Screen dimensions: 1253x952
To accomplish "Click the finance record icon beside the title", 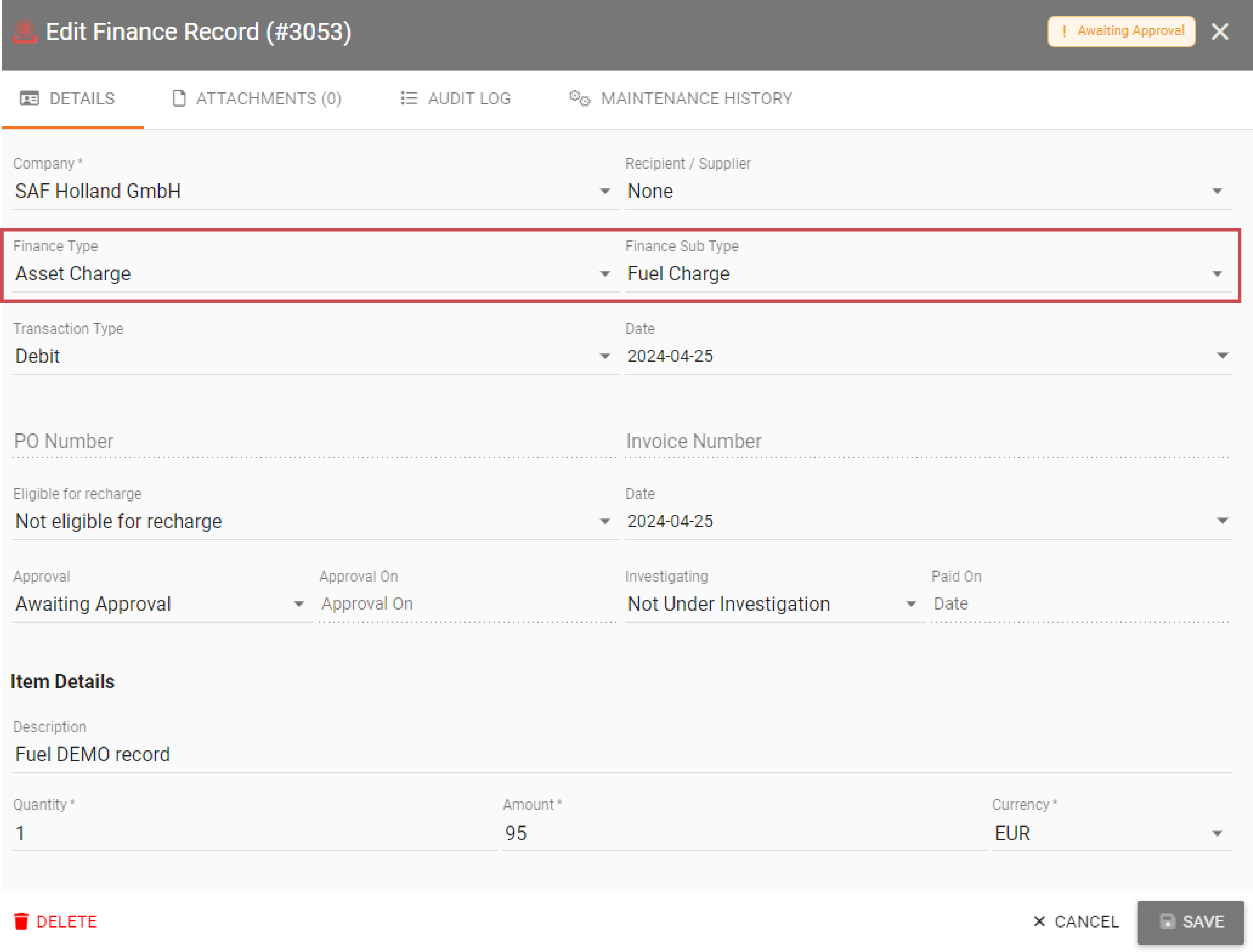I will (25, 32).
